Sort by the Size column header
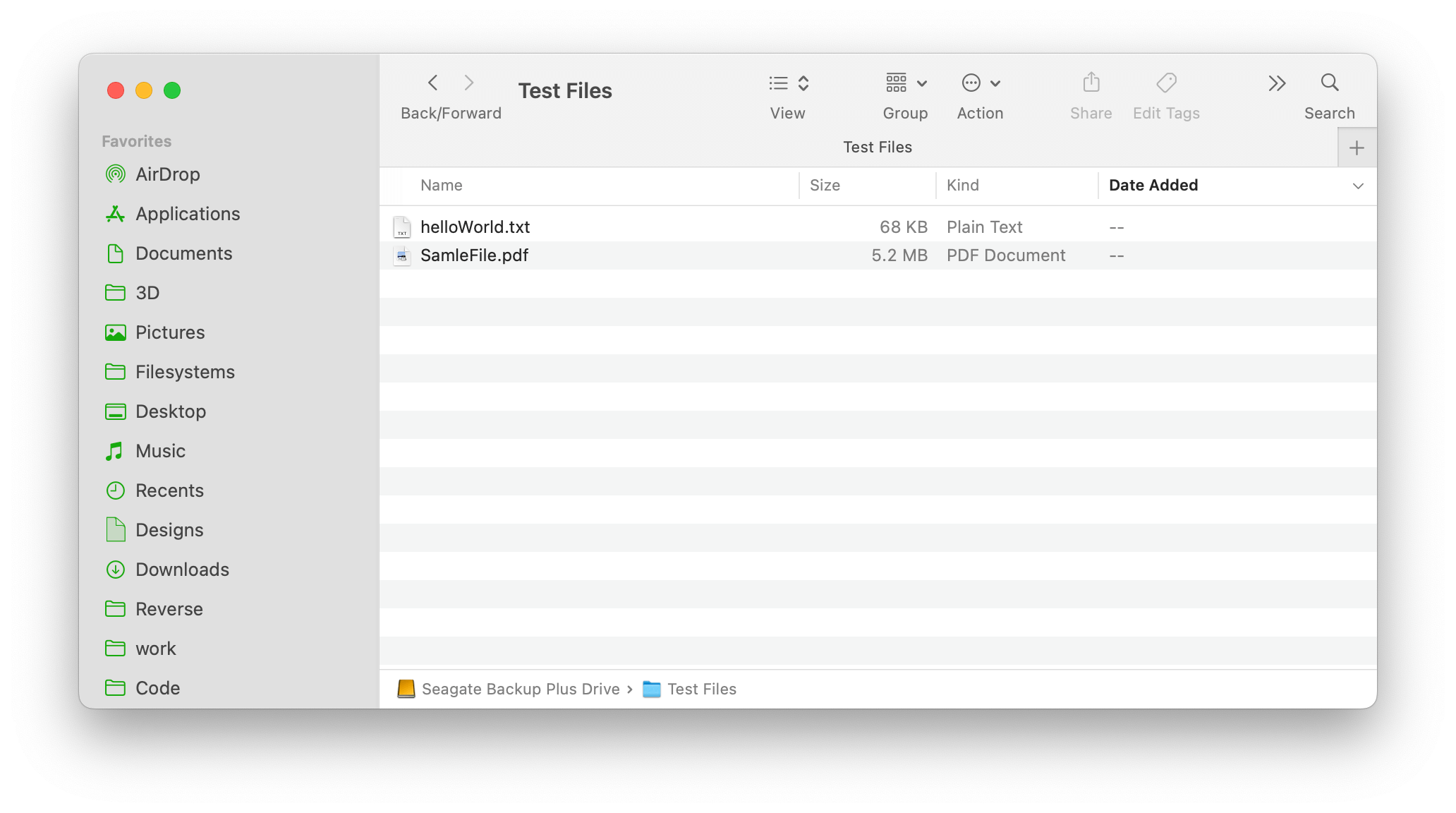1456x813 pixels. pos(825,186)
